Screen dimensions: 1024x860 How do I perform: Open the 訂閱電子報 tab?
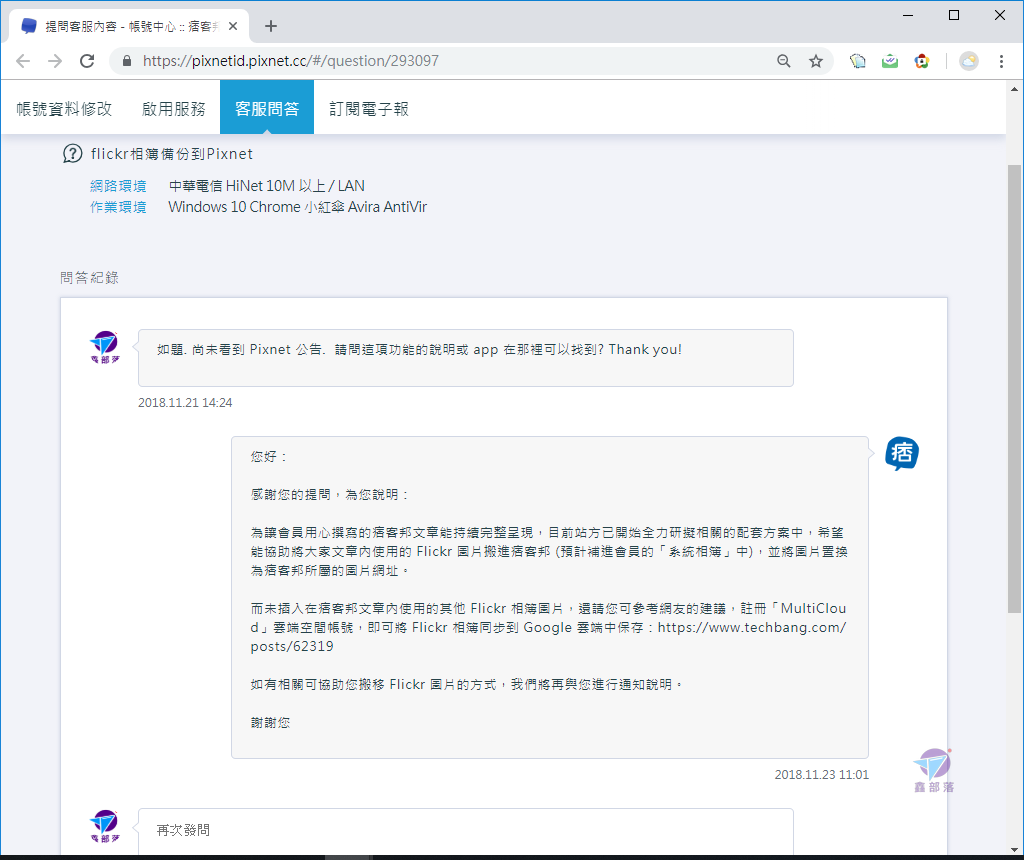369,109
